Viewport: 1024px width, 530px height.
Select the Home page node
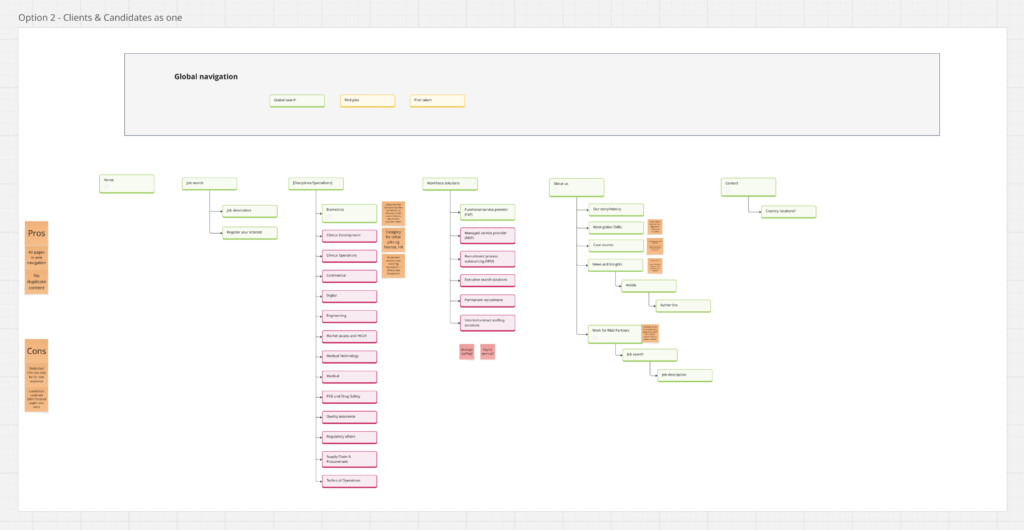click(x=127, y=183)
